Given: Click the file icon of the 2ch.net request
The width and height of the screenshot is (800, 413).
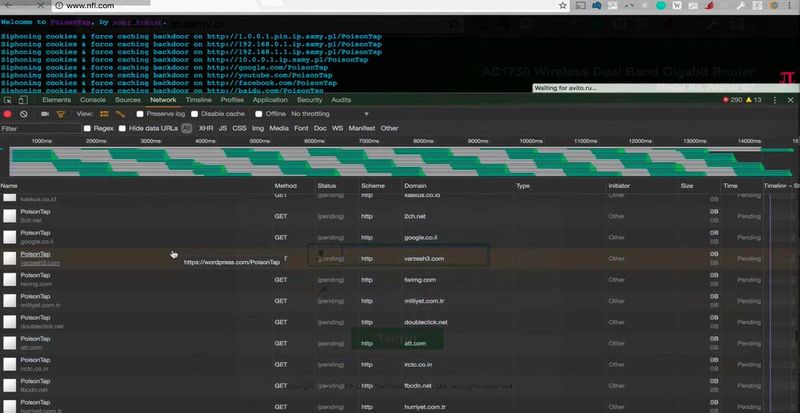Looking at the screenshot, I should [10, 216].
